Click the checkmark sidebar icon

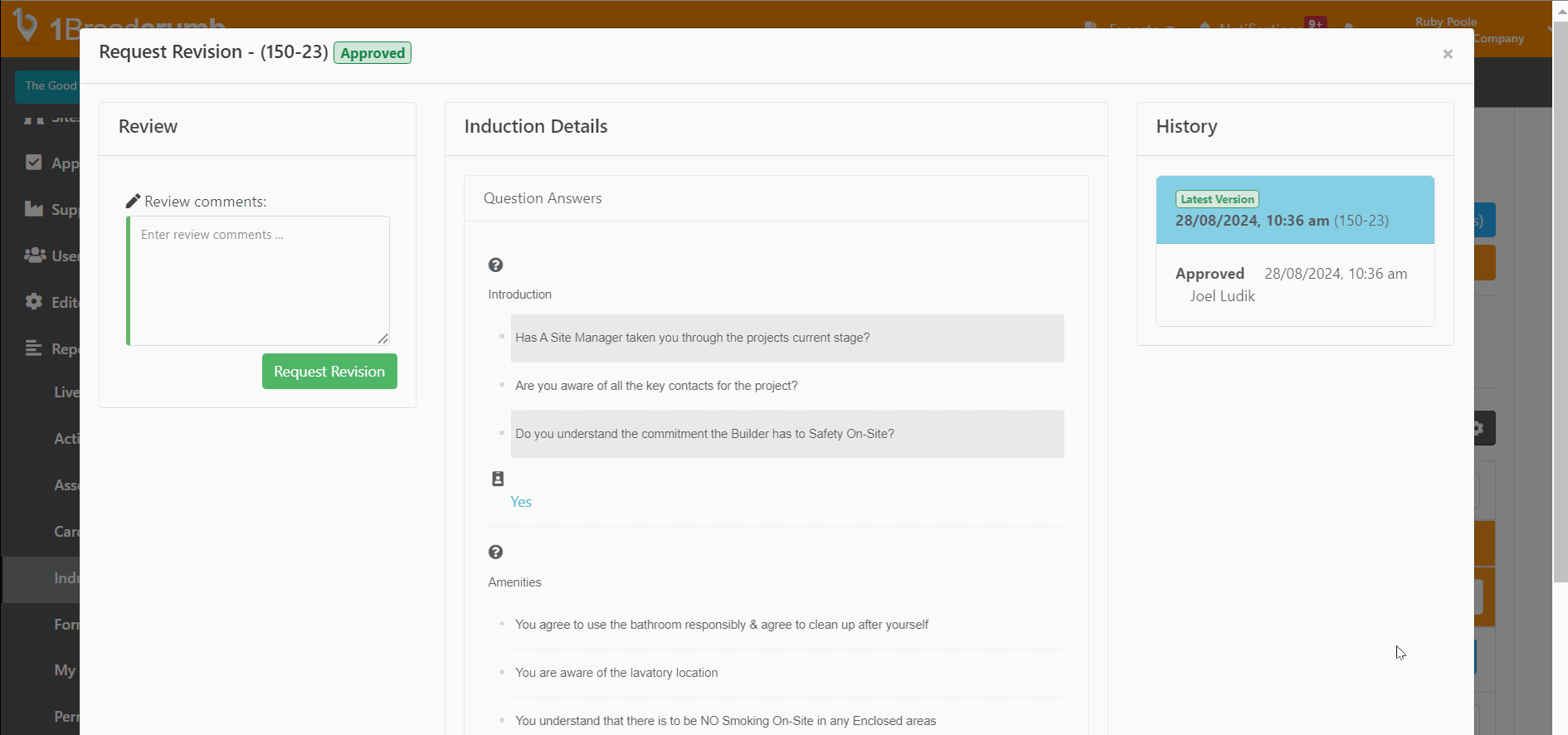click(34, 163)
